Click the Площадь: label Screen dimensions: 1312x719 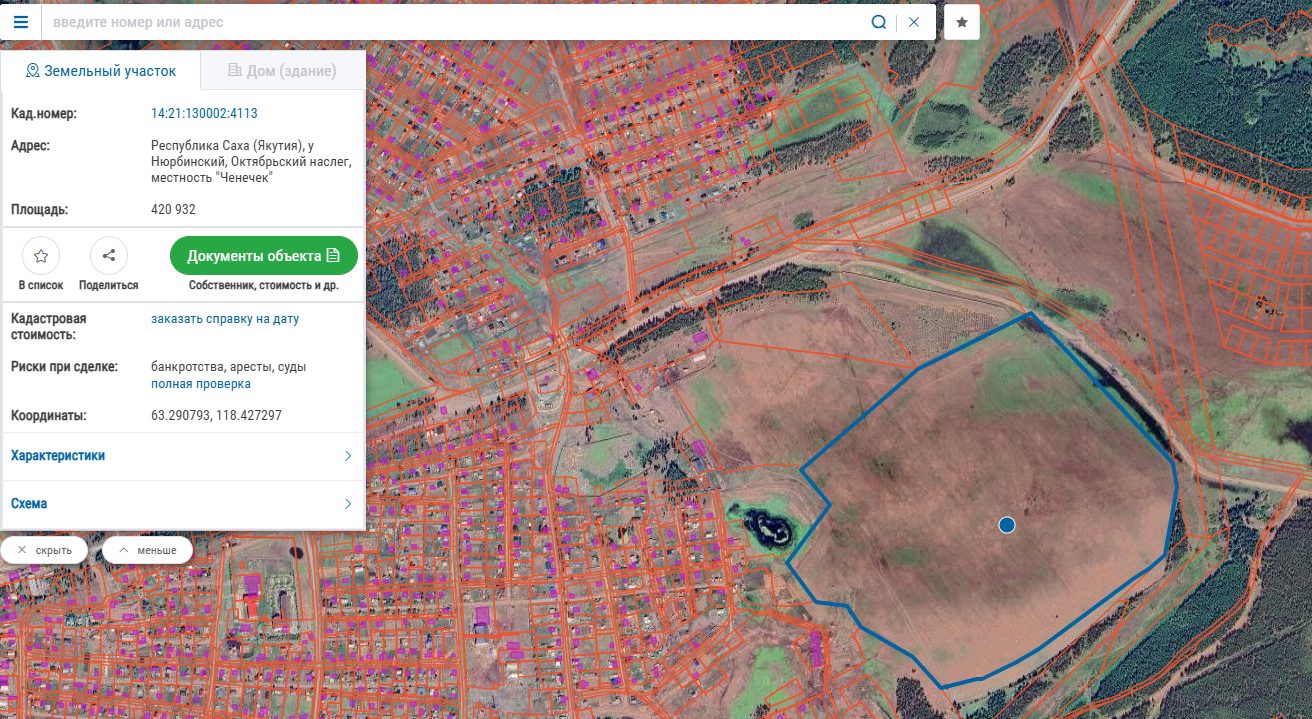point(39,210)
